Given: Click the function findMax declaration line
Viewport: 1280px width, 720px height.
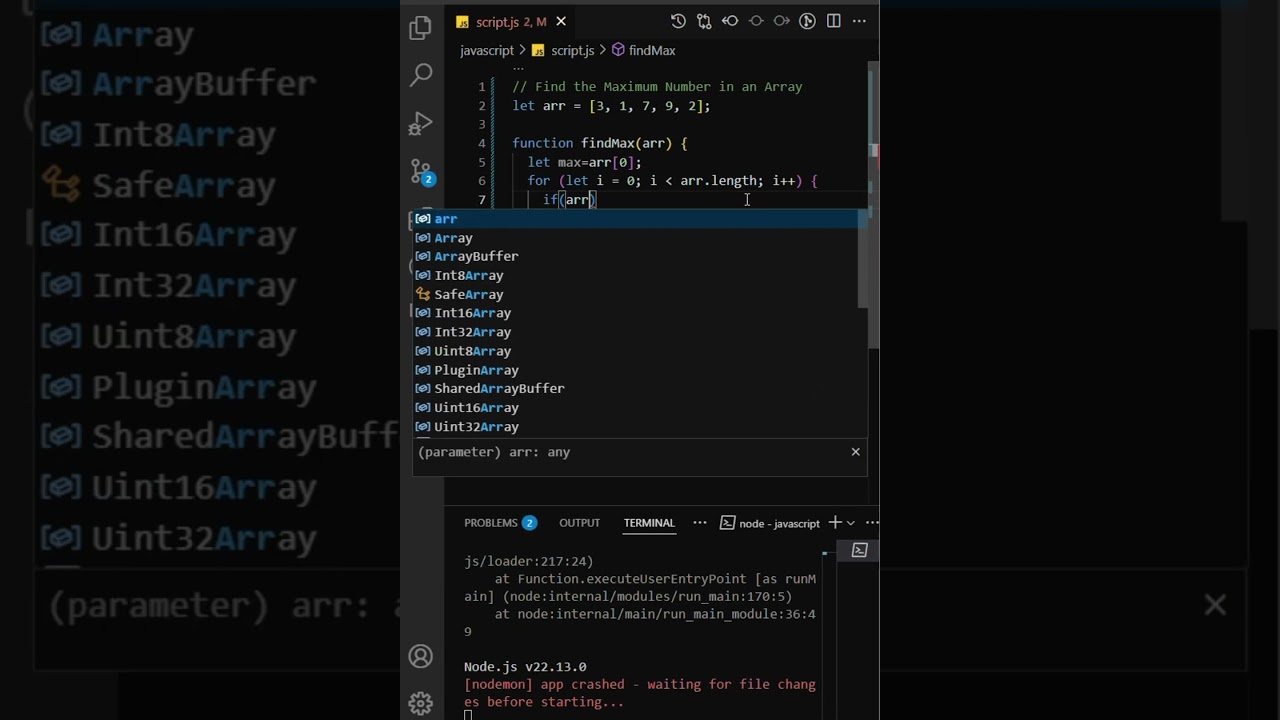Looking at the screenshot, I should [600, 143].
